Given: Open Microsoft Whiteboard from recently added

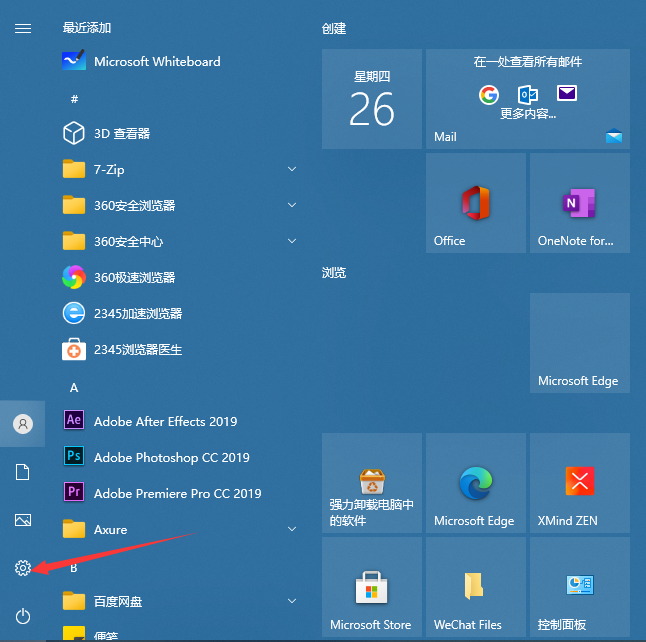Looking at the screenshot, I should tap(157, 61).
